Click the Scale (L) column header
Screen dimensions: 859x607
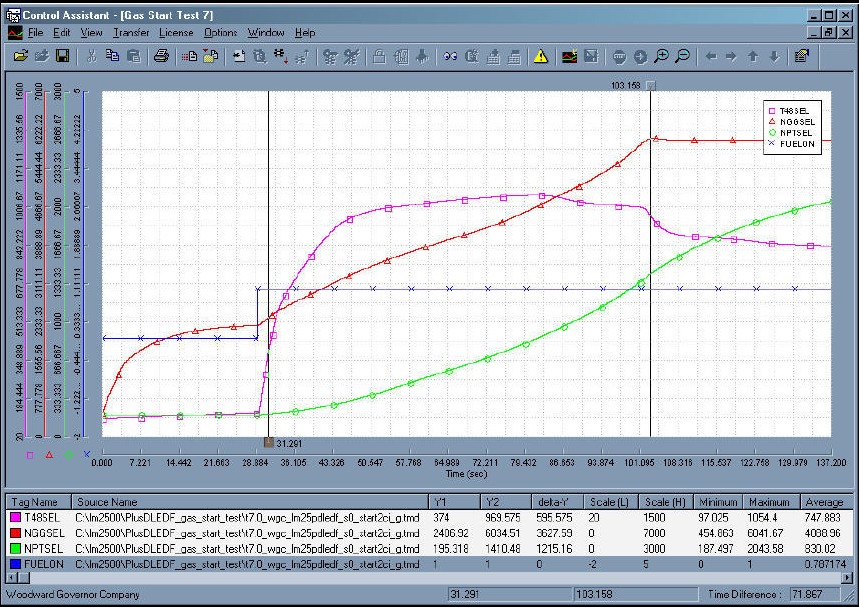(x=609, y=502)
